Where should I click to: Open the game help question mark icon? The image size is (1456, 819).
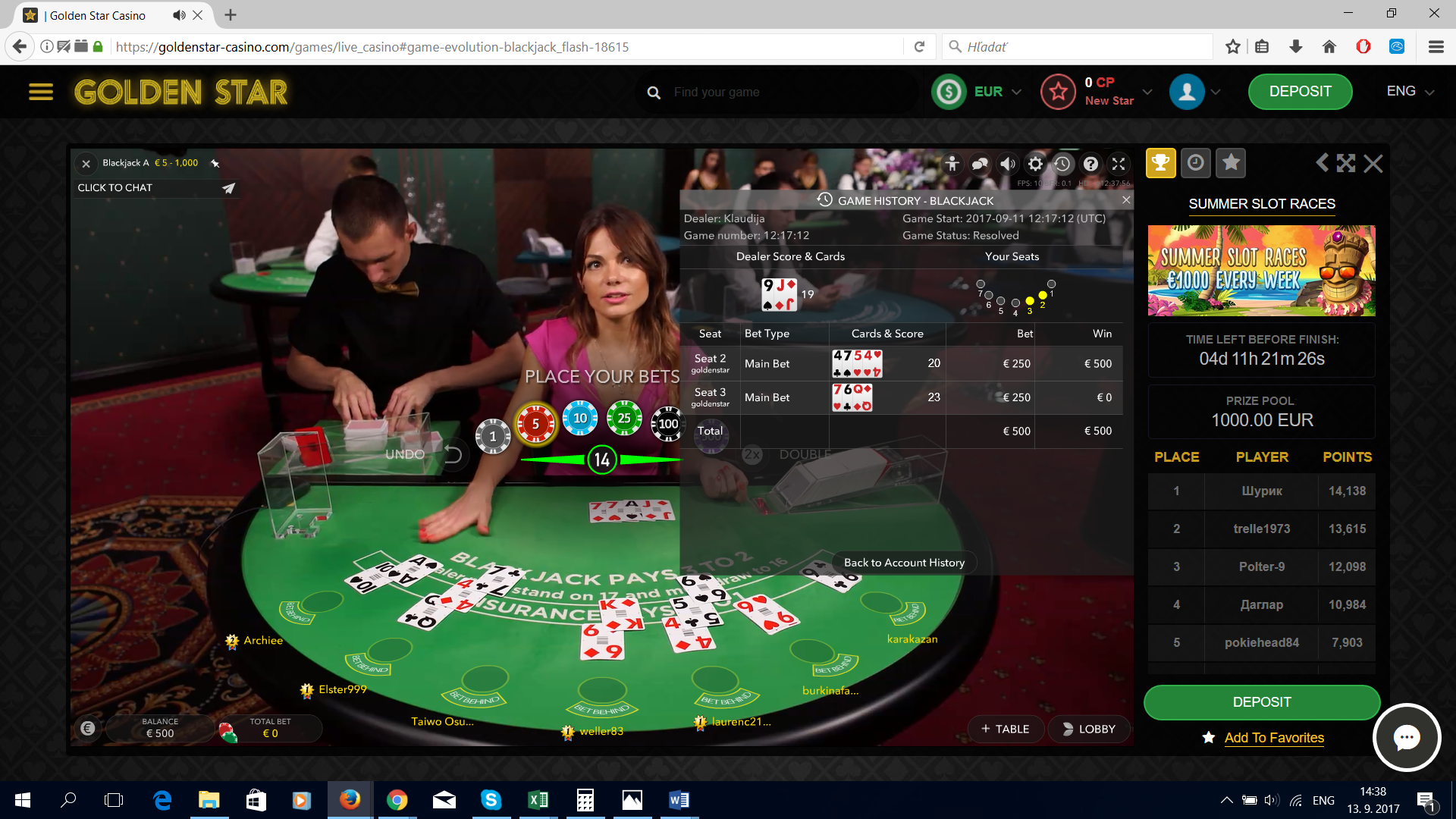point(1090,163)
